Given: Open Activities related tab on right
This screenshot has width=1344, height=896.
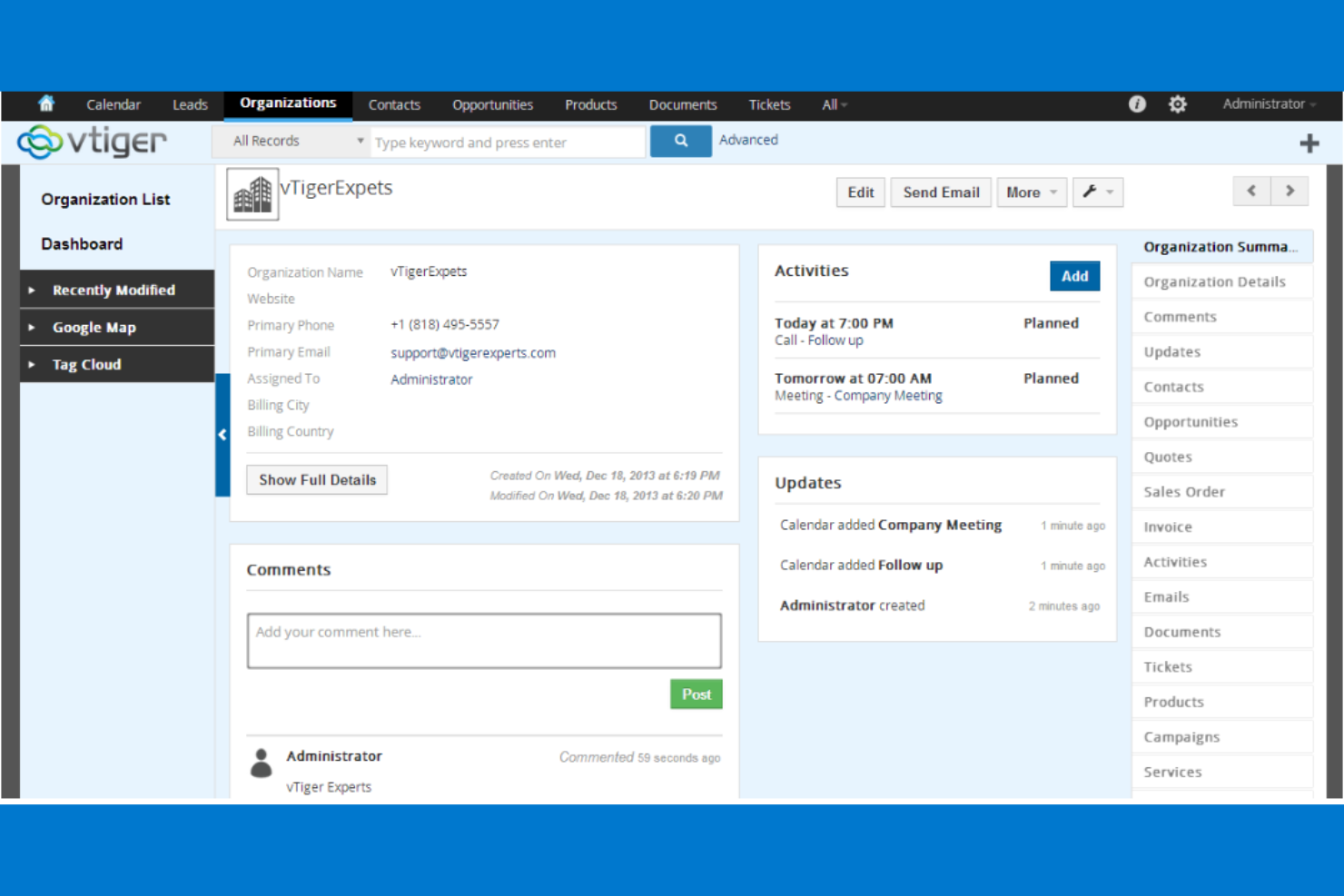Looking at the screenshot, I should [1222, 562].
